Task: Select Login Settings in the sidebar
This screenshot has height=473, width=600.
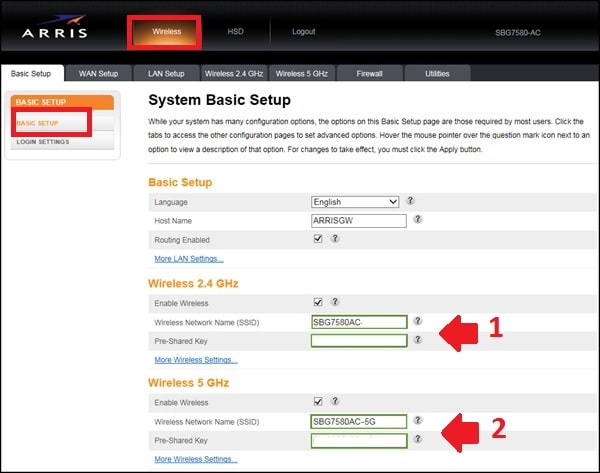Action: click(x=41, y=143)
